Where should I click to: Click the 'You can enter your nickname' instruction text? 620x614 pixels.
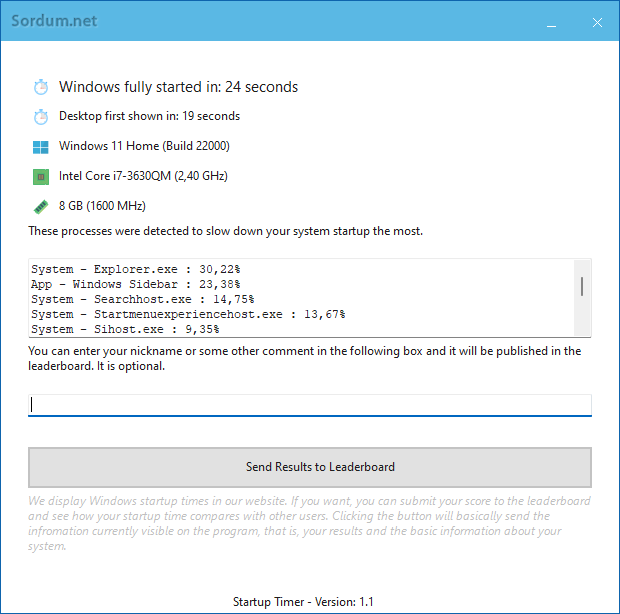pos(304,359)
